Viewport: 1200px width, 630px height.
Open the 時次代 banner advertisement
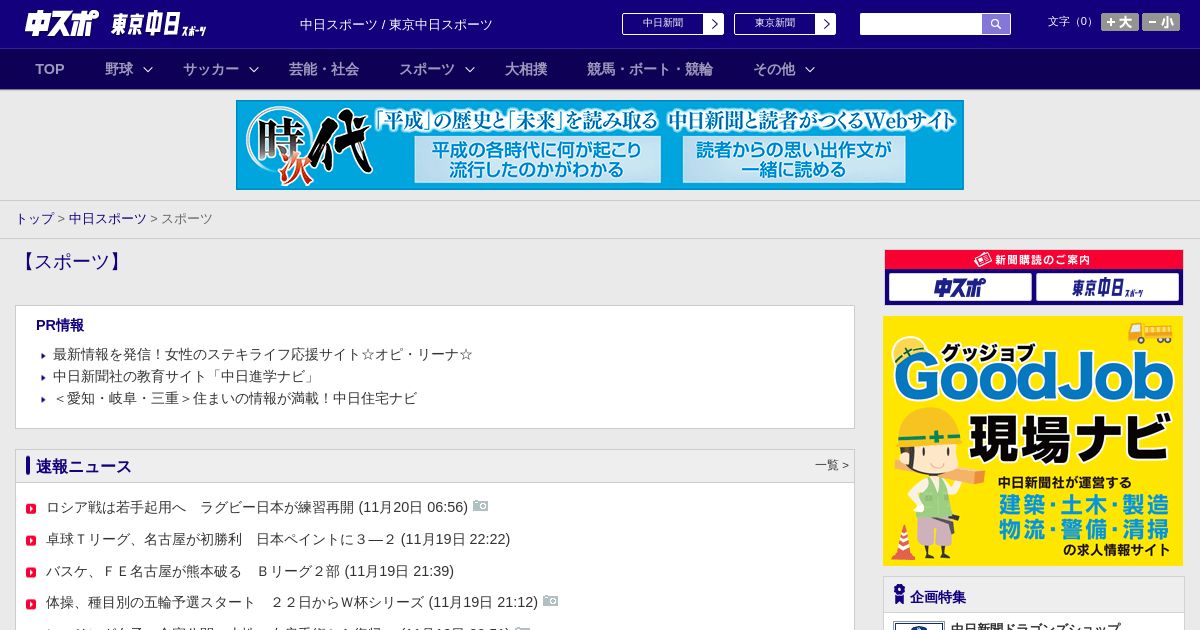pos(600,145)
